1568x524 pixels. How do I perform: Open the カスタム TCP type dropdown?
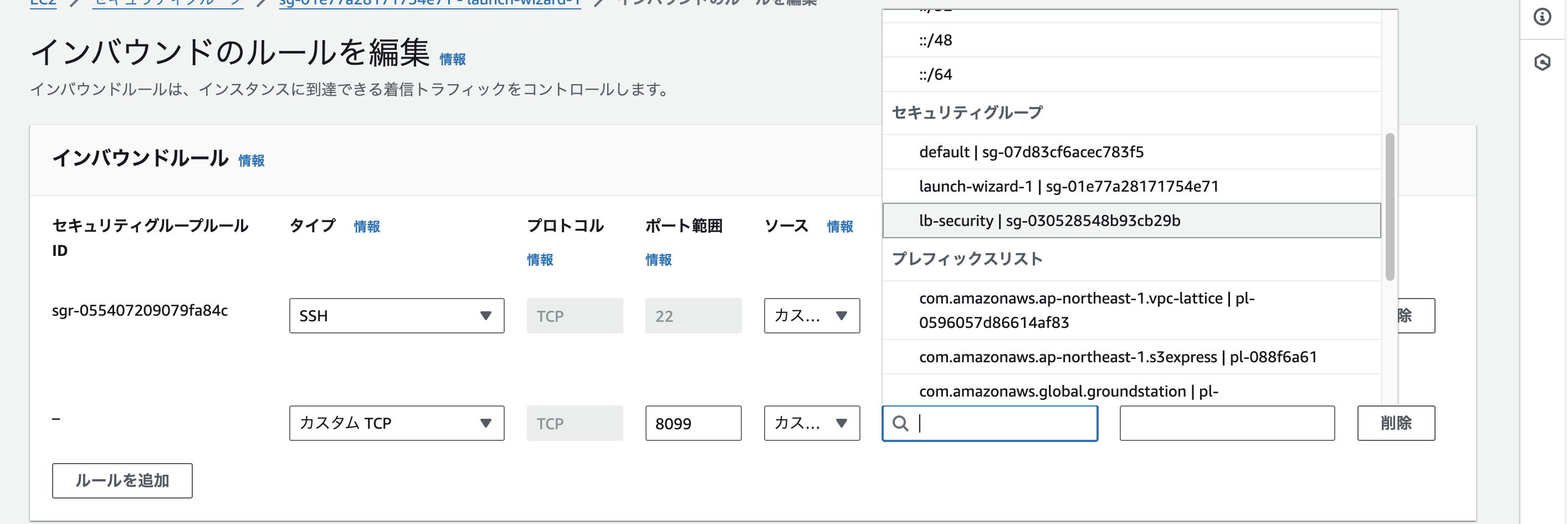point(396,423)
